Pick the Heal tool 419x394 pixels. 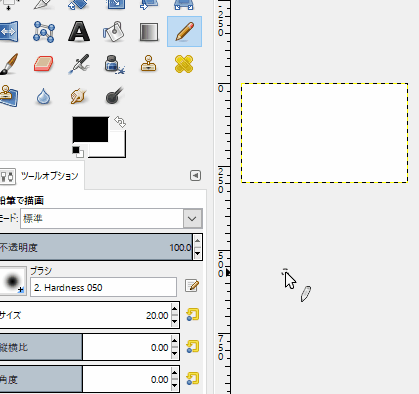[184, 64]
